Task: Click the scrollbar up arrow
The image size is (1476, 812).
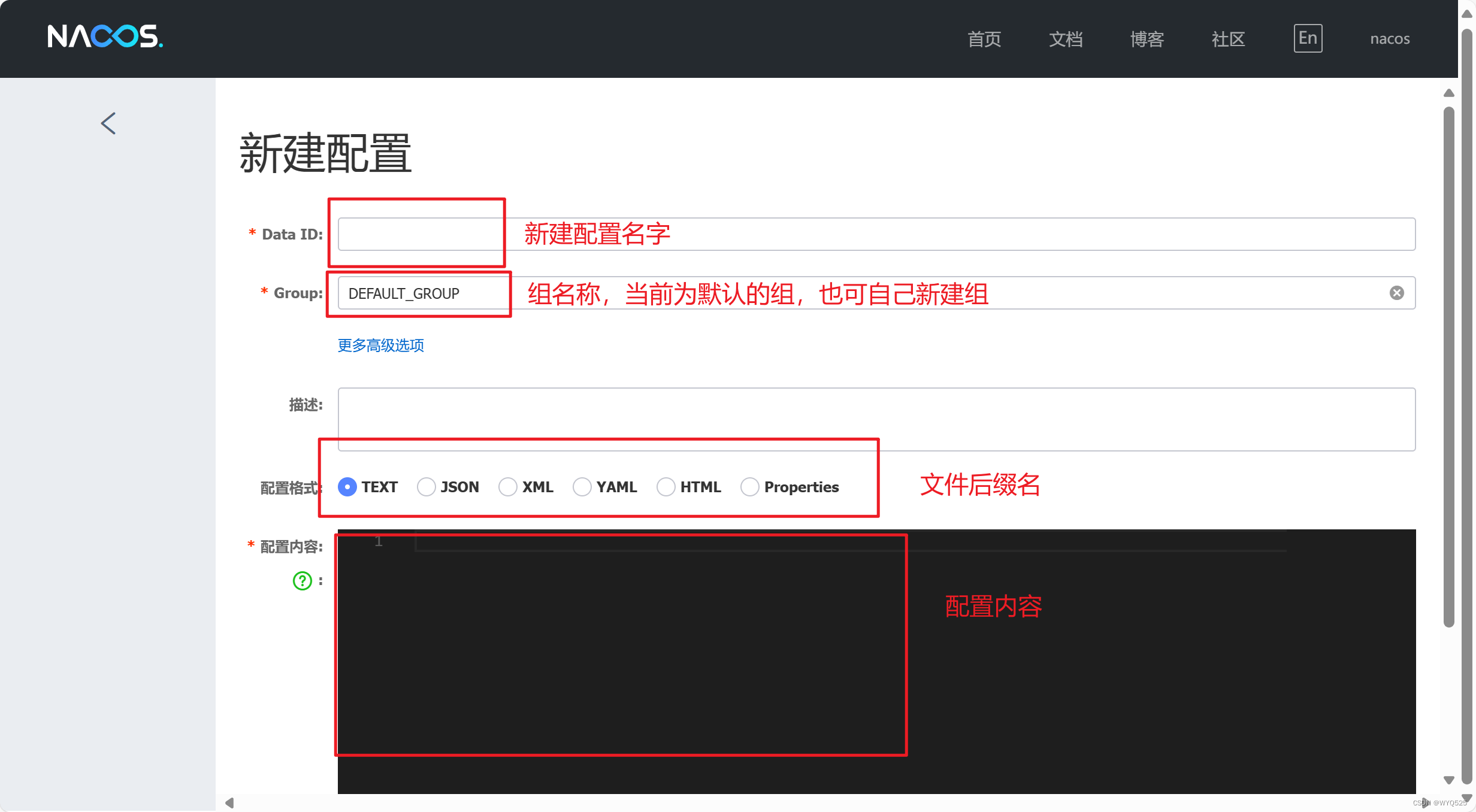Action: tap(1449, 92)
